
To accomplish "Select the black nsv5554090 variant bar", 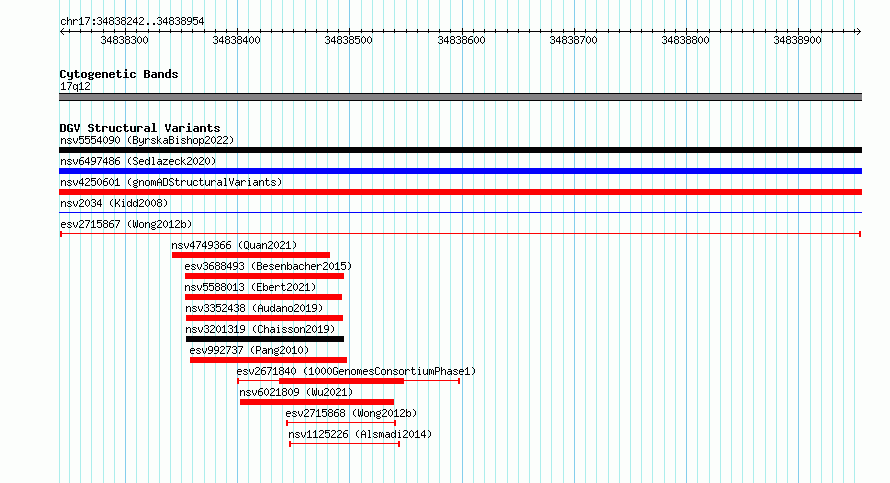I will click(460, 150).
